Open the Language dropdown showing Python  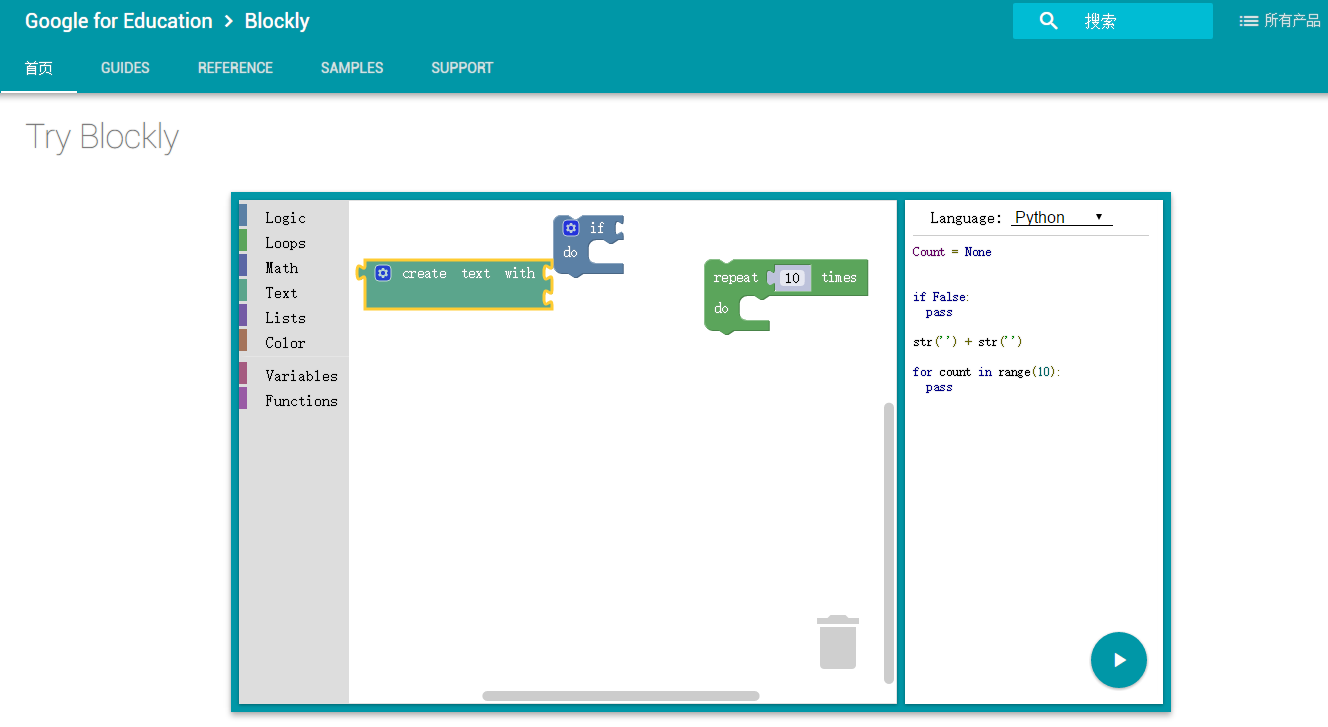pyautogui.click(x=1060, y=218)
